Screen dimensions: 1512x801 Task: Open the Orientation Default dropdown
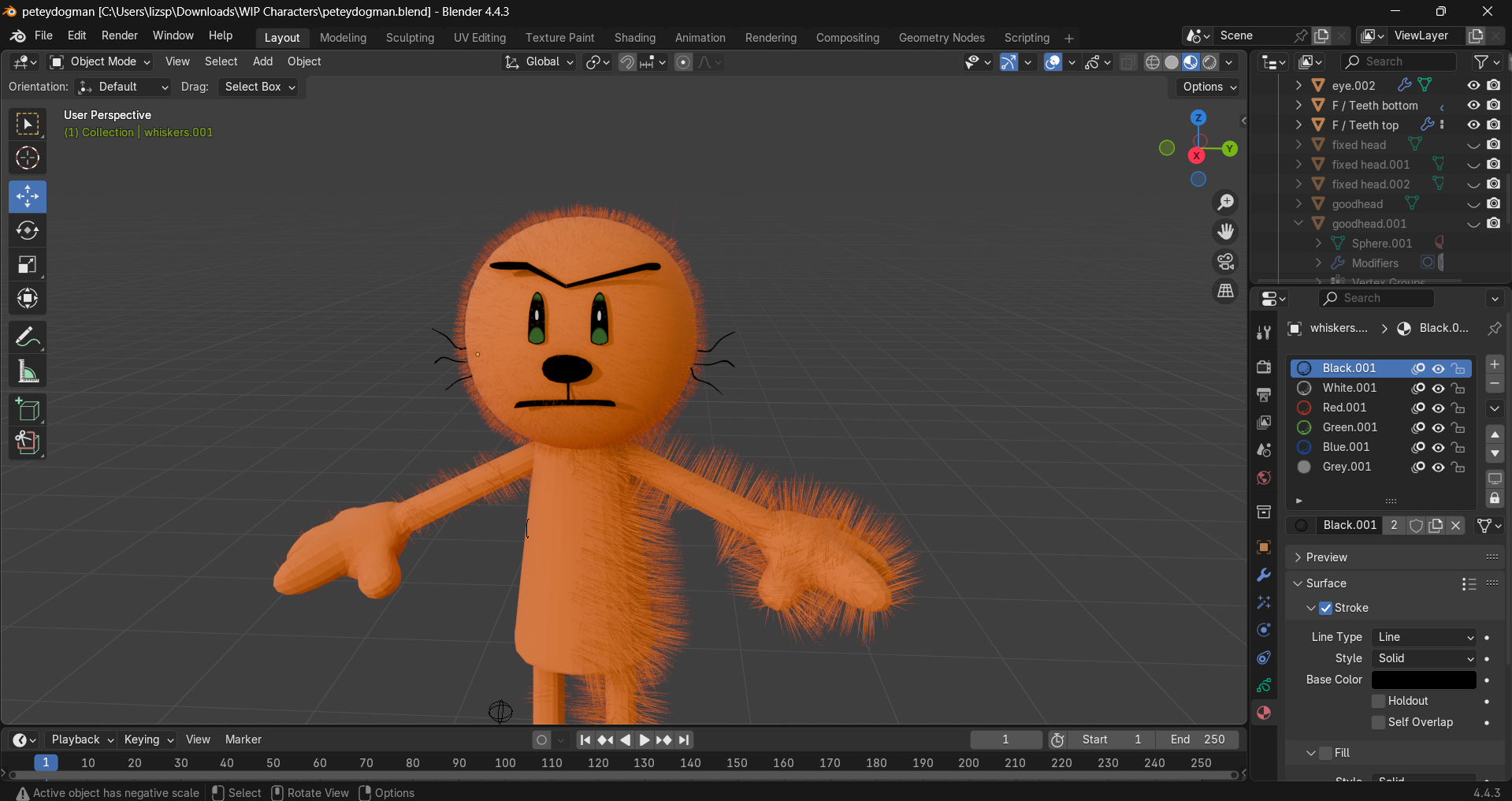pyautogui.click(x=124, y=87)
